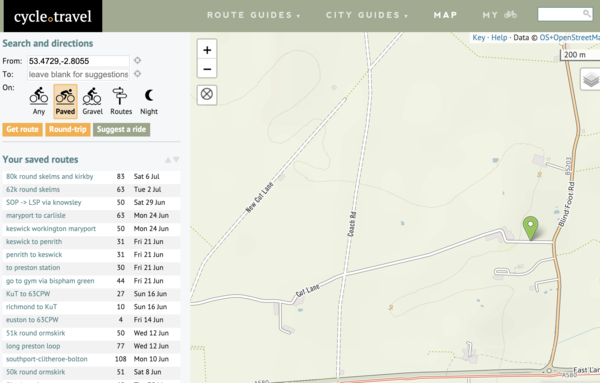The width and height of the screenshot is (600, 383).
Task: Clear the route with the circled X button
Action: (x=207, y=94)
